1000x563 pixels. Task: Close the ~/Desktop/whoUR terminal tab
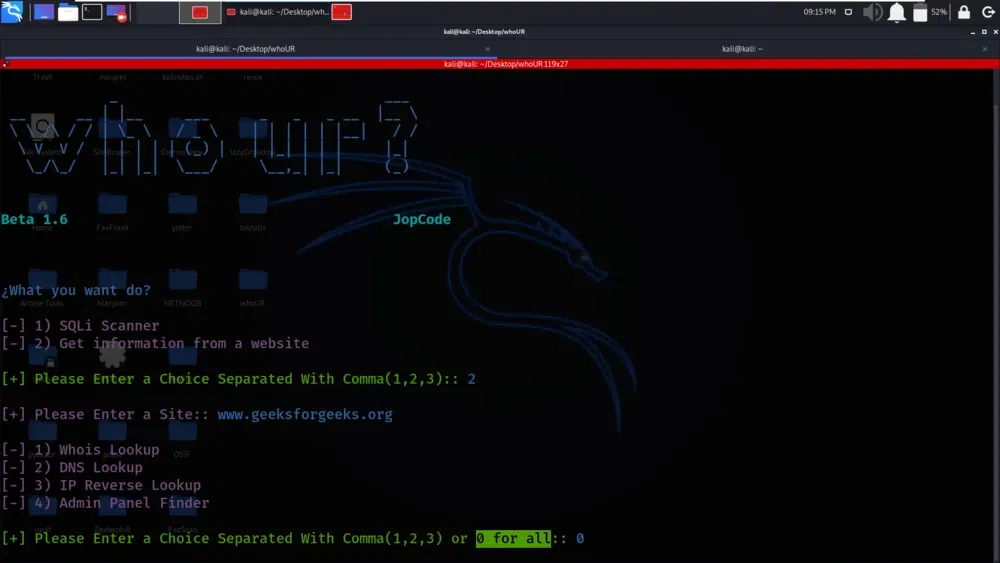click(x=487, y=49)
